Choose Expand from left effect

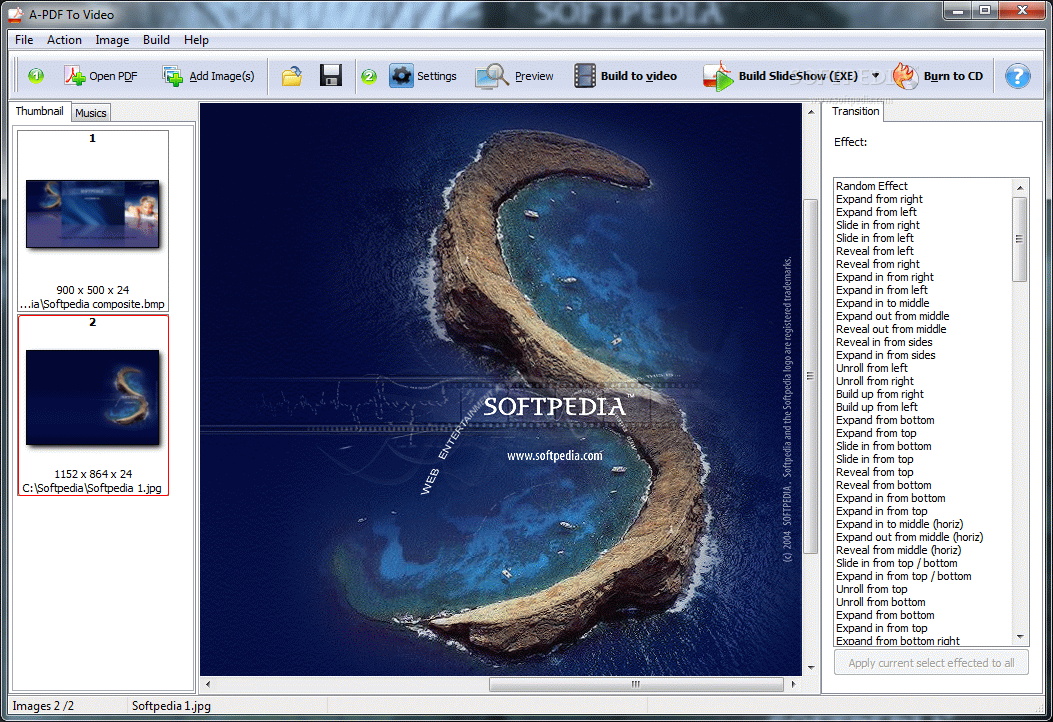(x=876, y=212)
